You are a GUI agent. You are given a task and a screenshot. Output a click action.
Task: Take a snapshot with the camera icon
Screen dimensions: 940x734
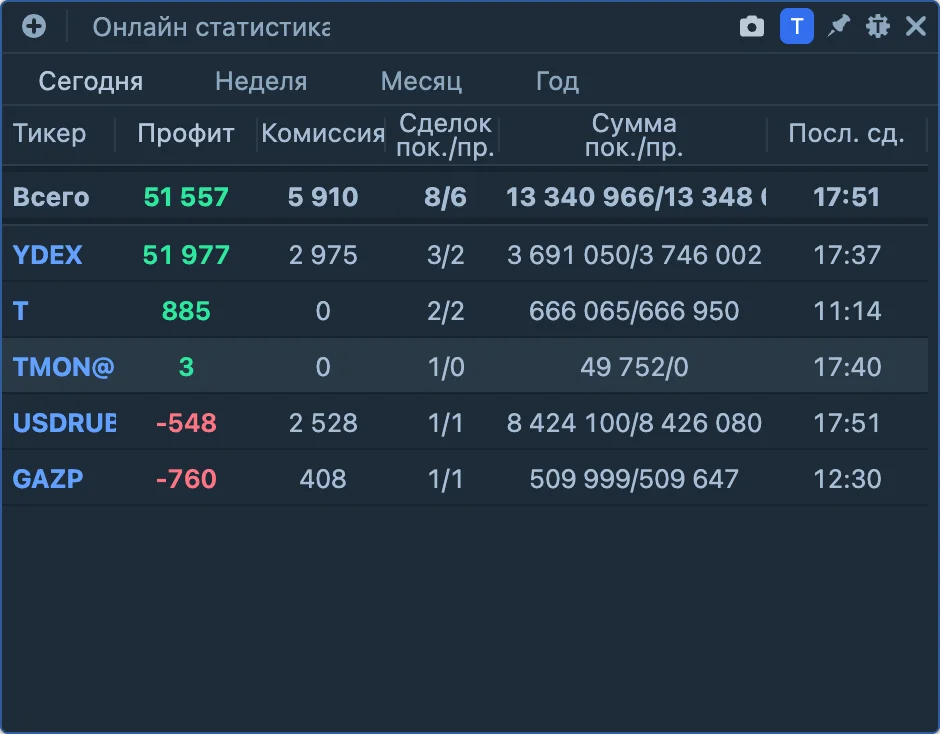pos(752,27)
